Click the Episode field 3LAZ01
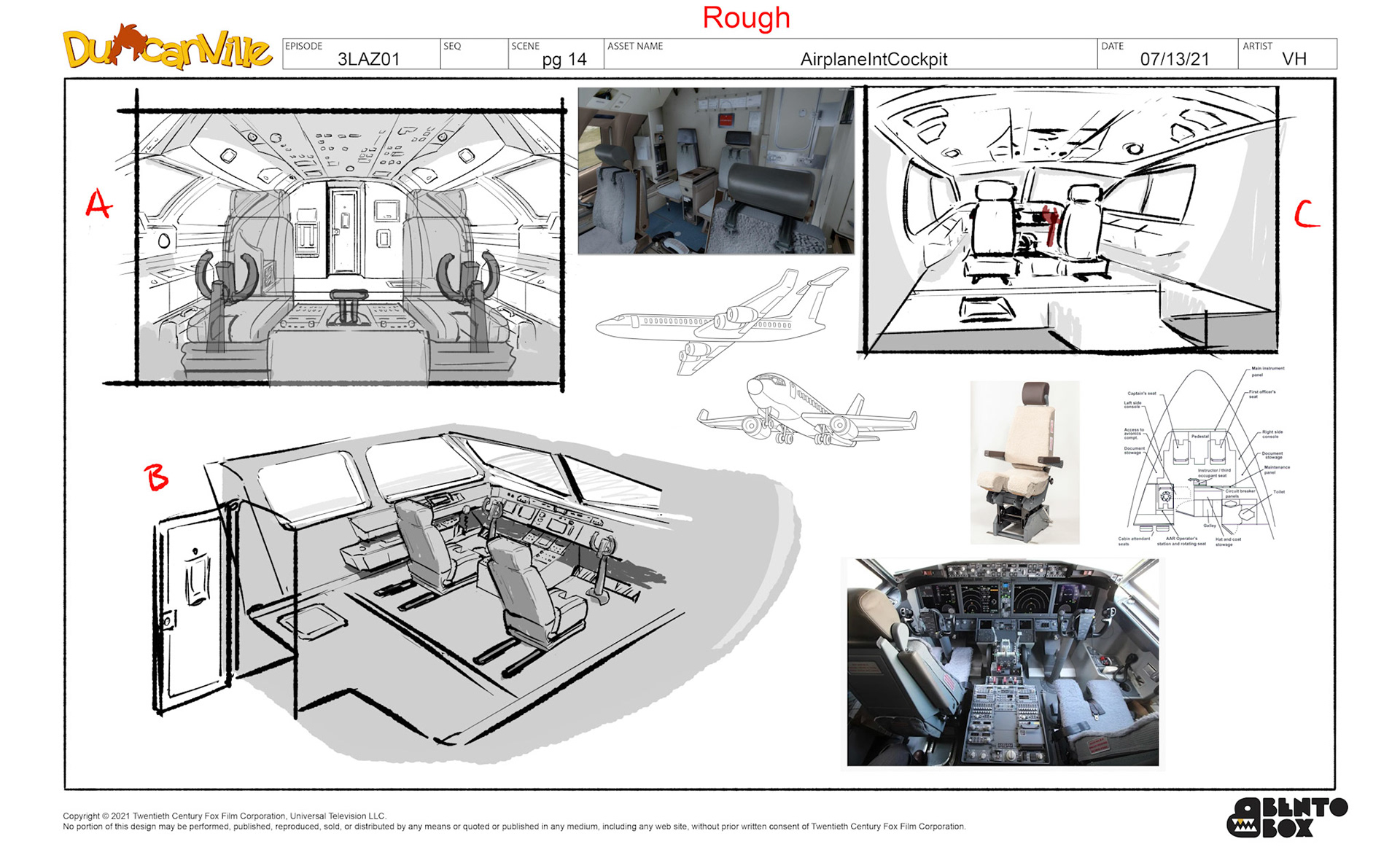 click(x=367, y=59)
